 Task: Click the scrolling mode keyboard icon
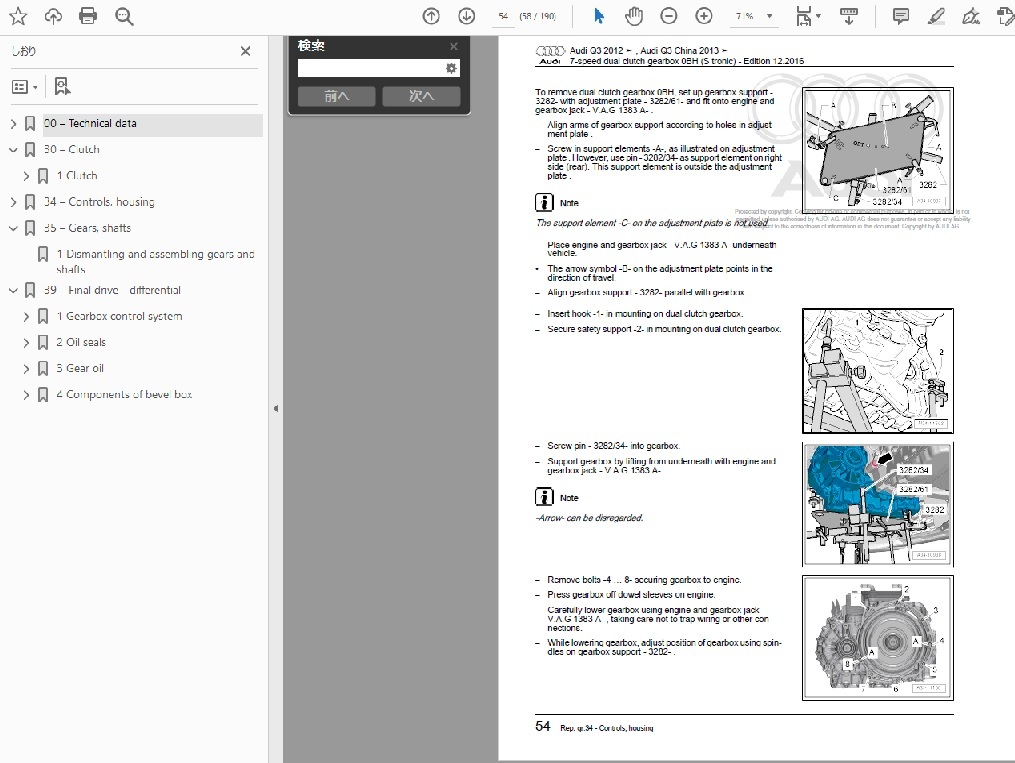pos(849,16)
